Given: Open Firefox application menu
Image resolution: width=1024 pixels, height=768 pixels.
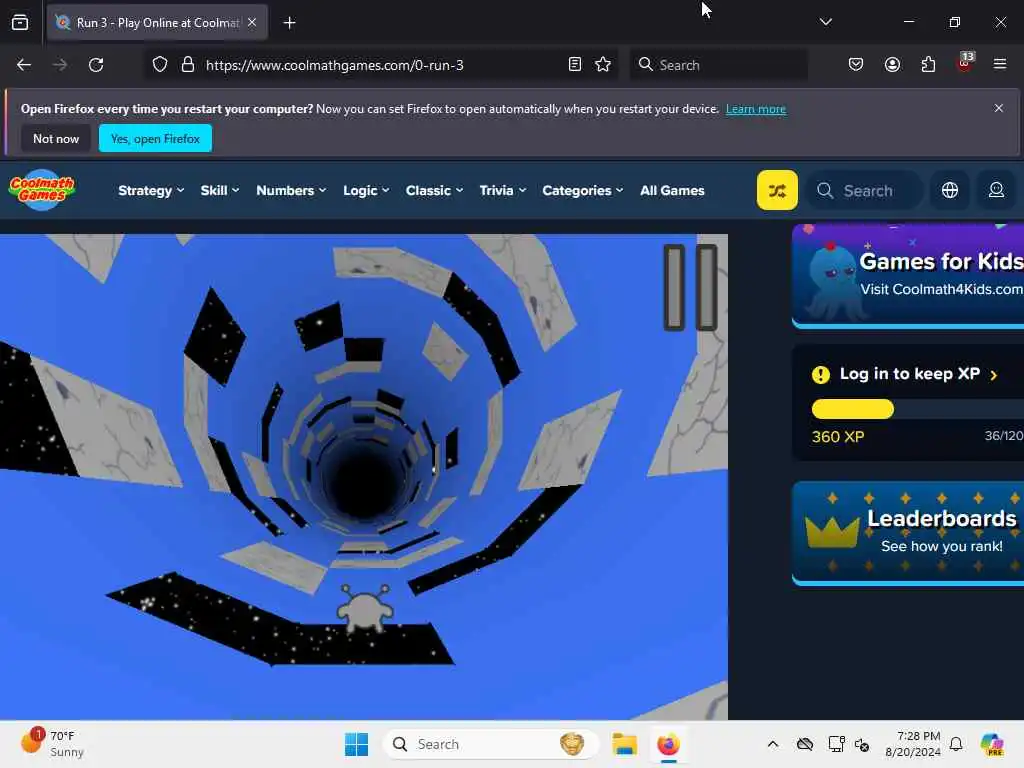Looking at the screenshot, I should [999, 64].
